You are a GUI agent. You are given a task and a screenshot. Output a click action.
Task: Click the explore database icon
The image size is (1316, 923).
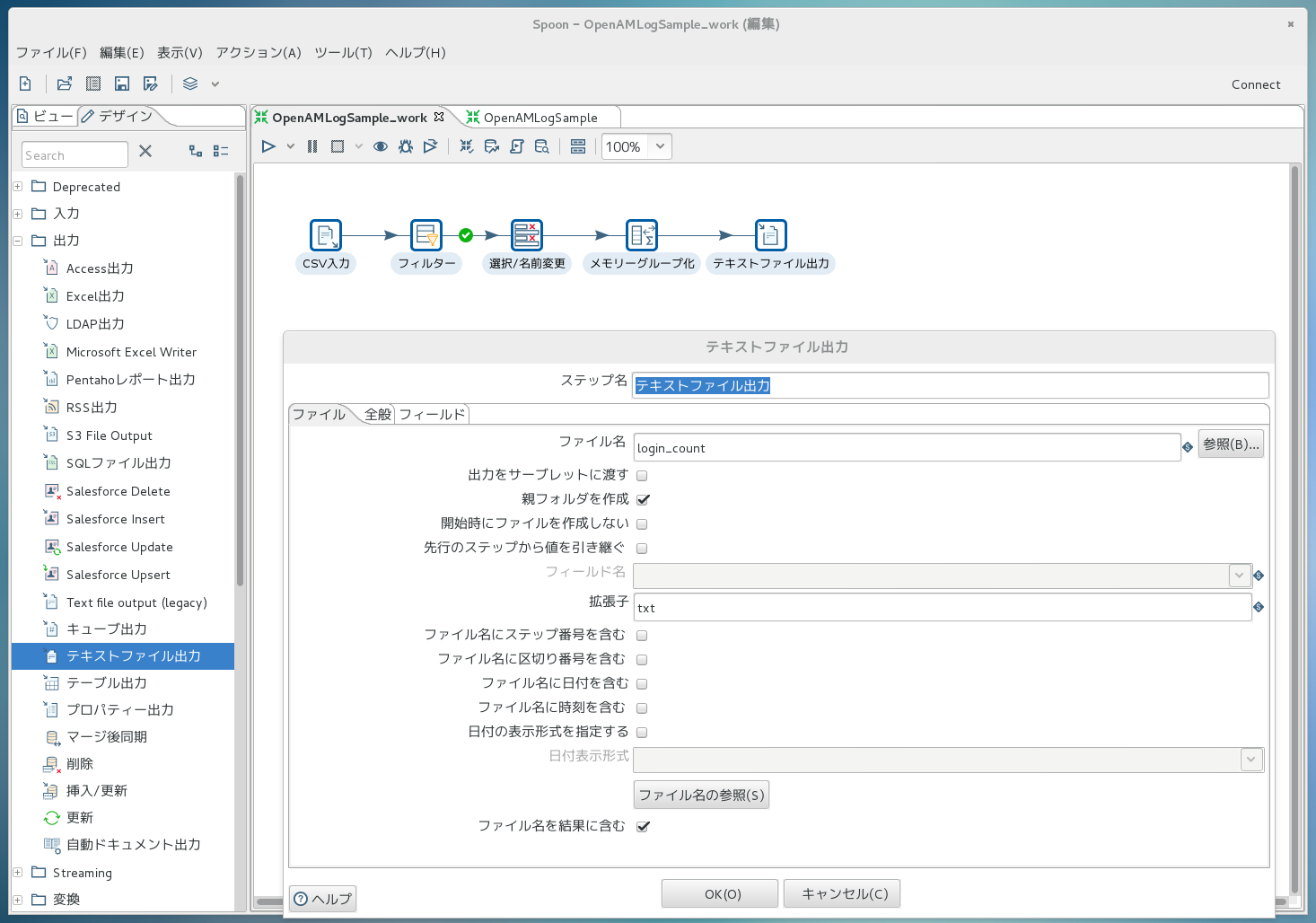[x=542, y=146]
